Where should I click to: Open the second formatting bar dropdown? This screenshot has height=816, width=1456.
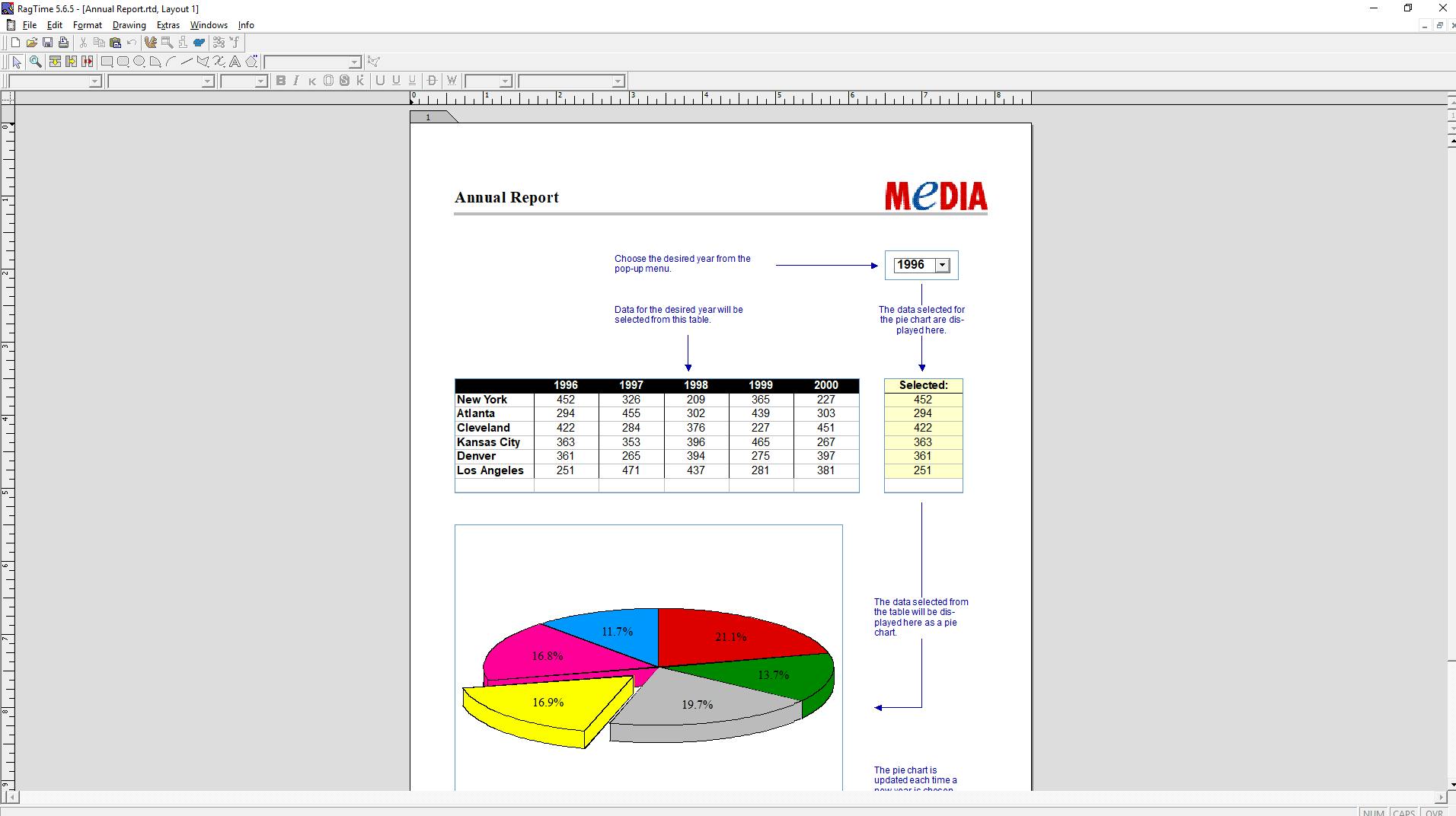(207, 81)
